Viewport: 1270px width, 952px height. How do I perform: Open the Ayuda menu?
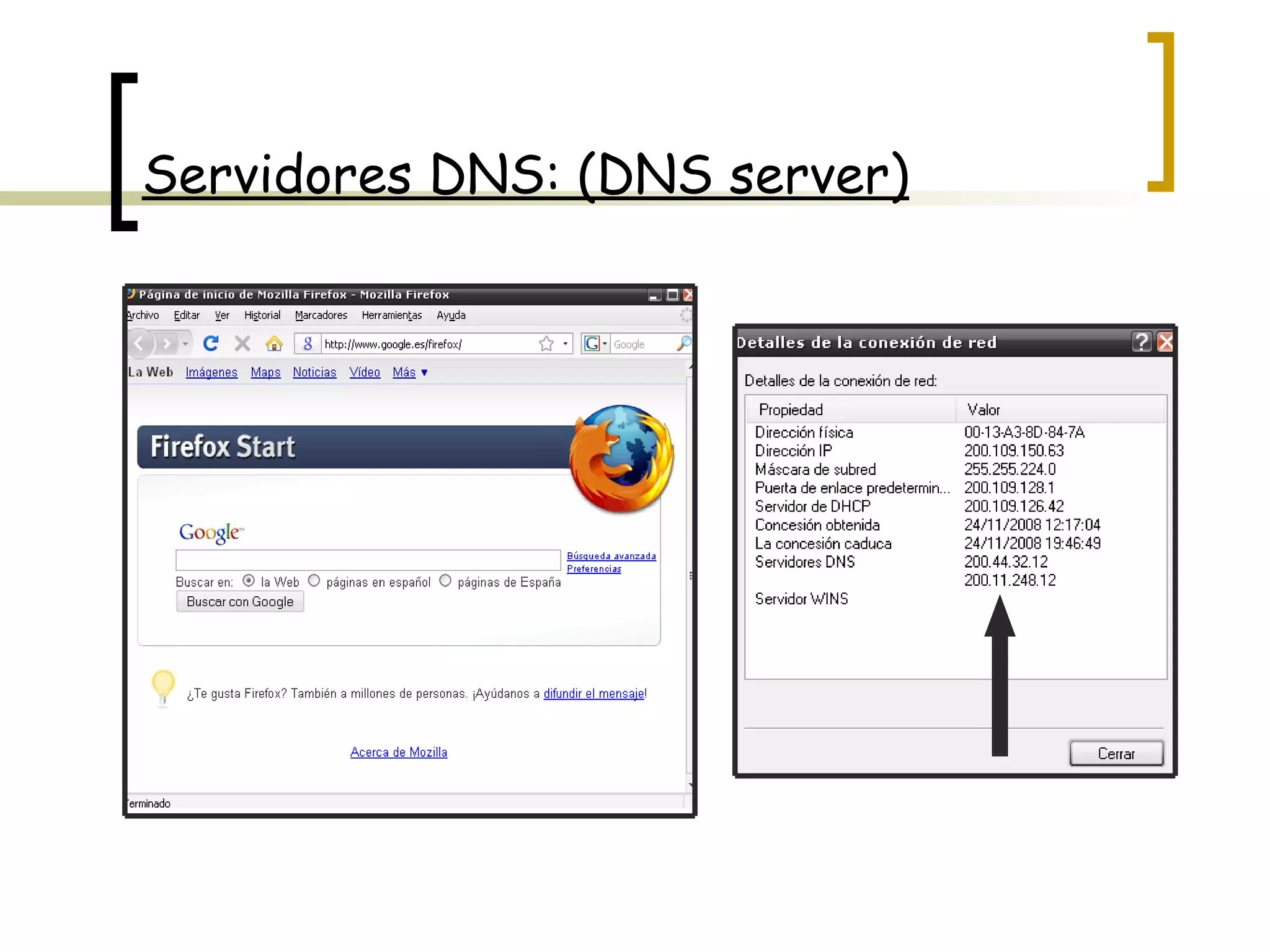click(451, 315)
